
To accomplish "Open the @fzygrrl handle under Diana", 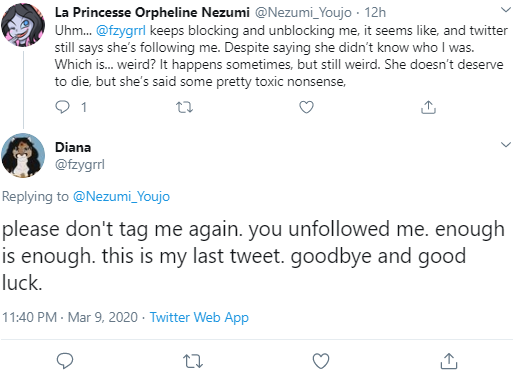I will tap(80, 164).
